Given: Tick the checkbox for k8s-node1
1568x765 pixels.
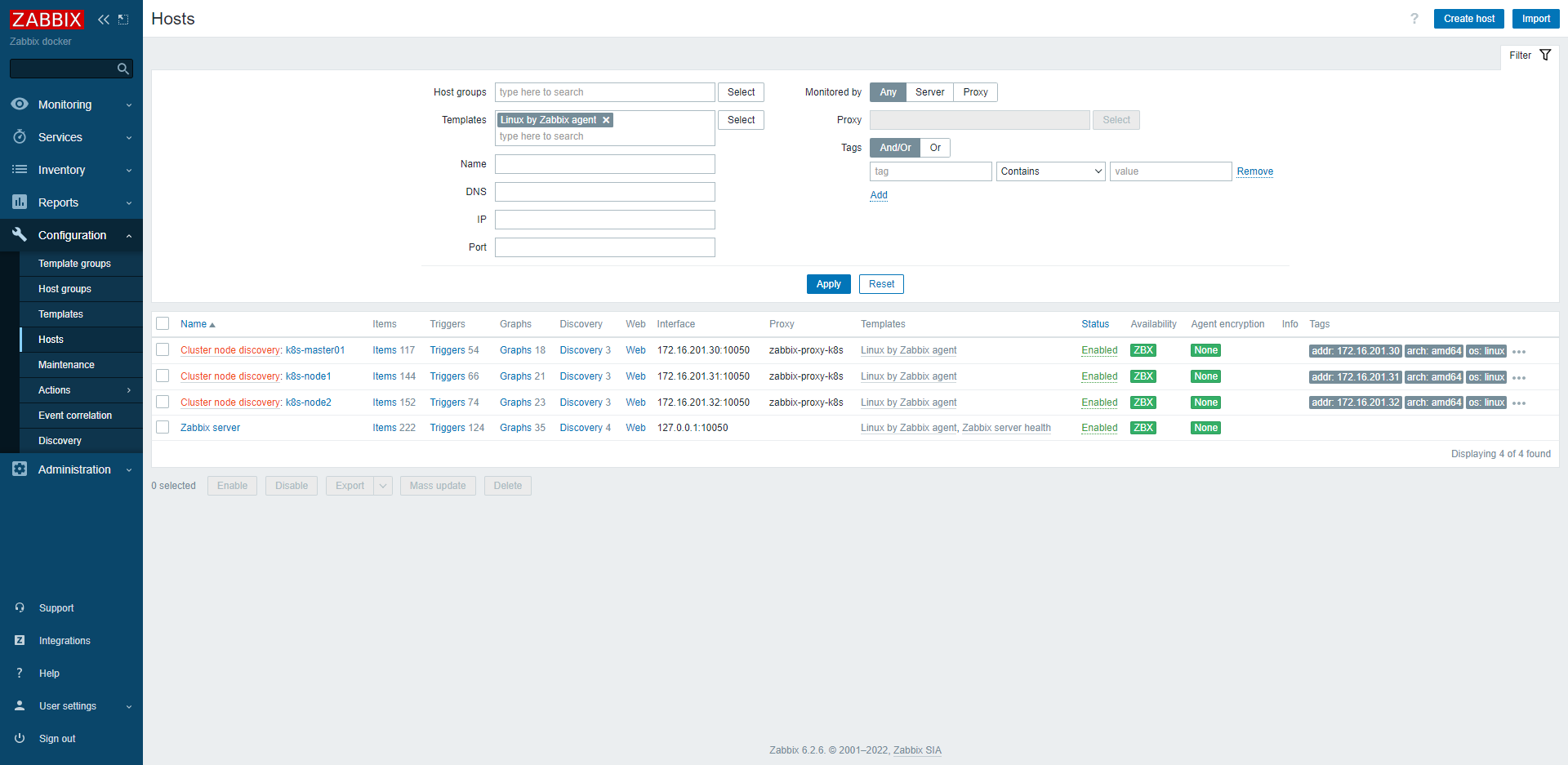Looking at the screenshot, I should click(163, 376).
